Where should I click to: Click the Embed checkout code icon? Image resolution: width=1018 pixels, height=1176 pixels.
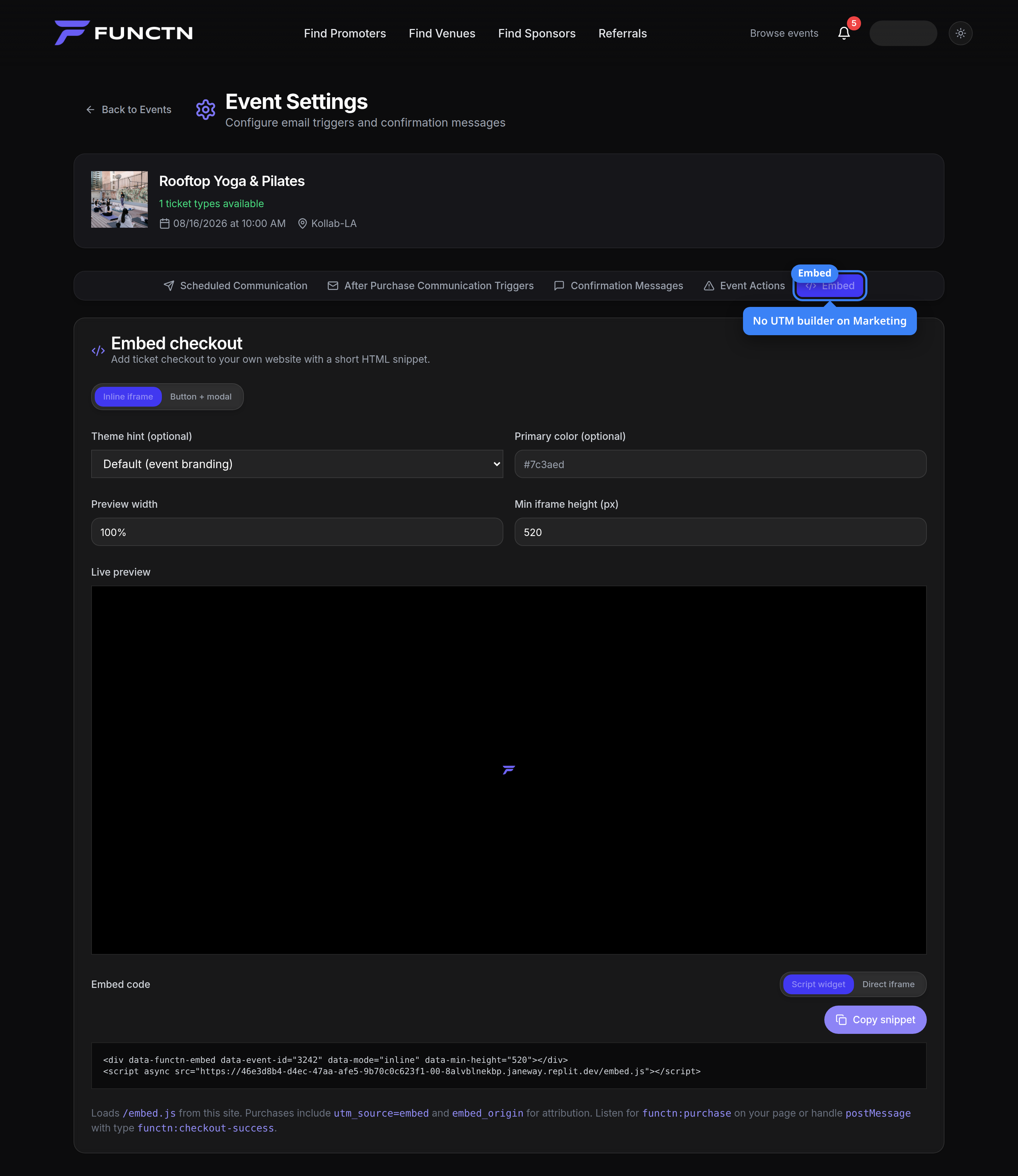click(98, 351)
